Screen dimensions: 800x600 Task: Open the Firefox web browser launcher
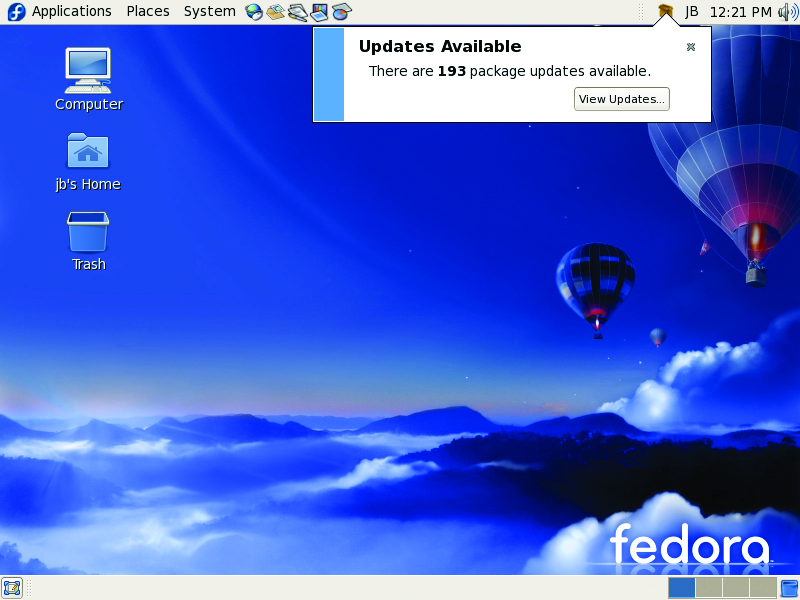click(x=254, y=12)
